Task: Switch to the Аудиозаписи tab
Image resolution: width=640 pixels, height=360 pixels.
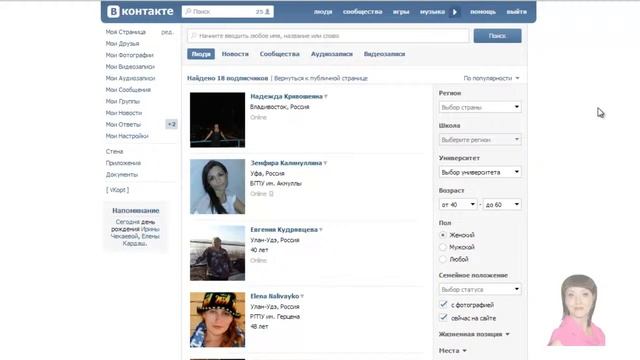Action: coord(332,54)
